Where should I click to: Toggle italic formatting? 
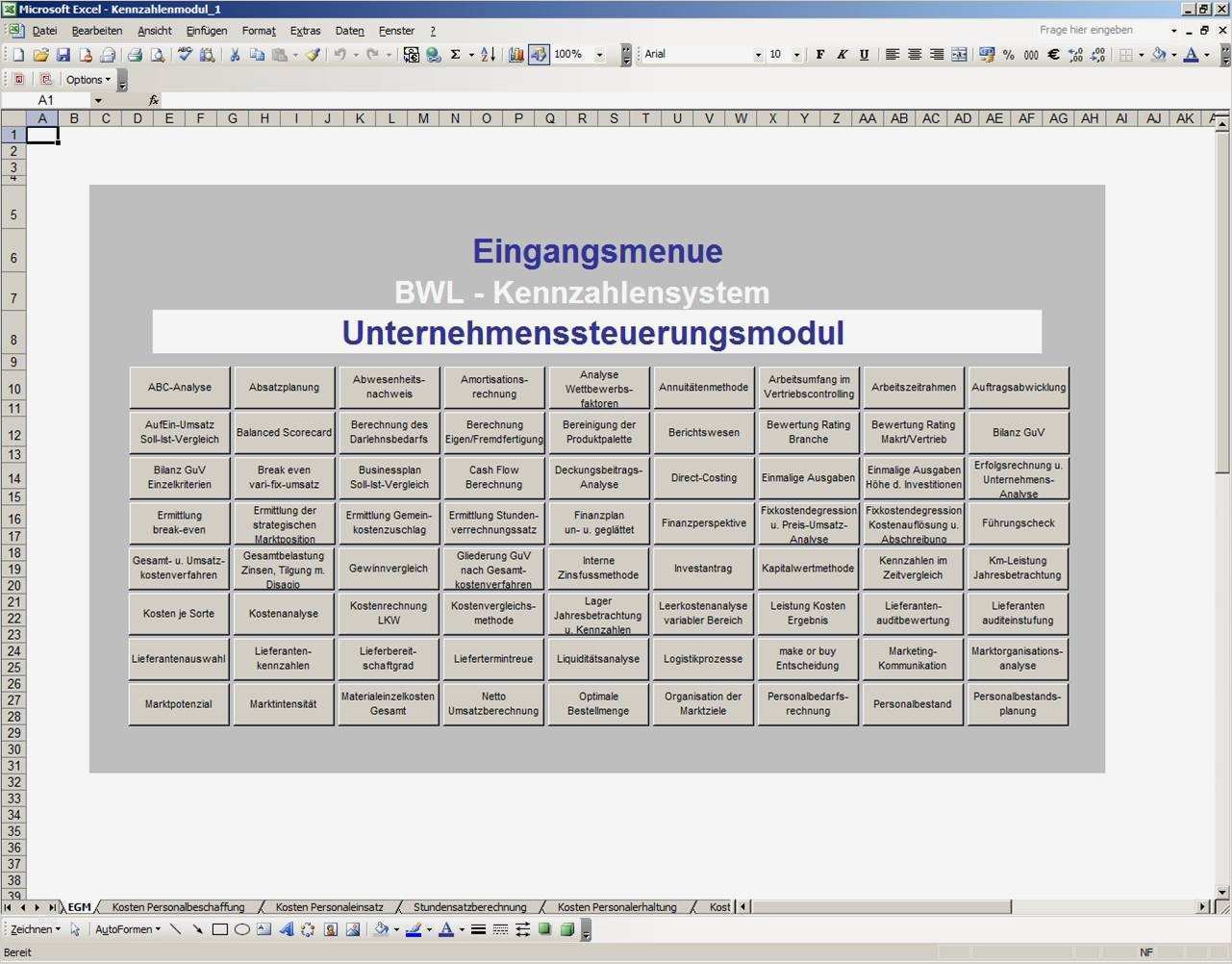[842, 54]
